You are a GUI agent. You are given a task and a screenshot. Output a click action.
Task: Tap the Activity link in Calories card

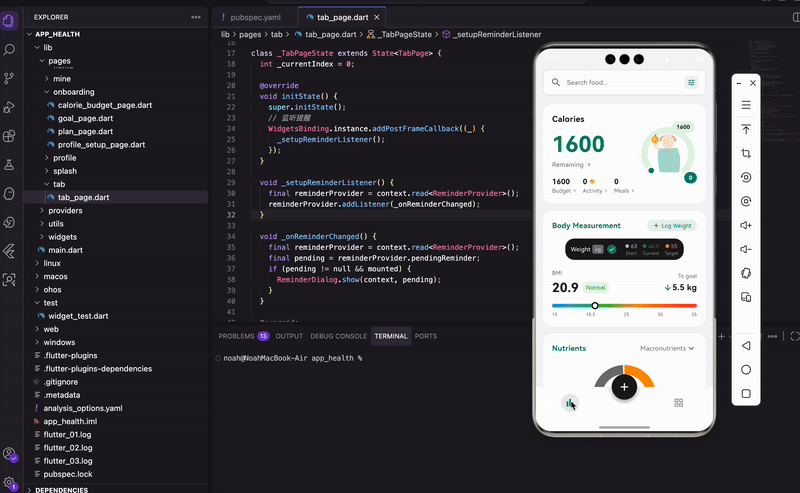[595, 191]
